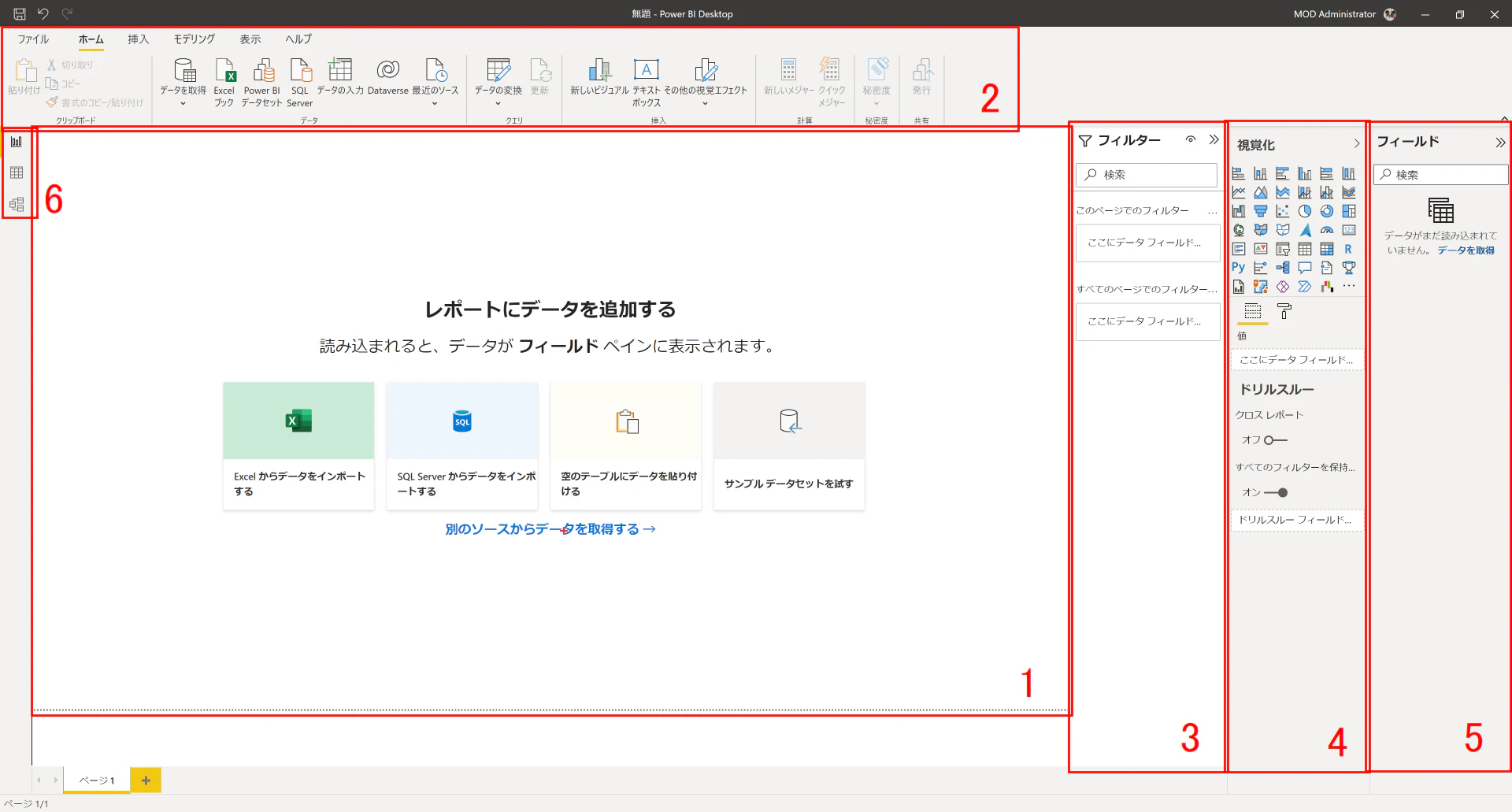Screen dimensions: 1512x812
Task: Toggle the filter pane eye visibility icon
Action: tap(1191, 139)
